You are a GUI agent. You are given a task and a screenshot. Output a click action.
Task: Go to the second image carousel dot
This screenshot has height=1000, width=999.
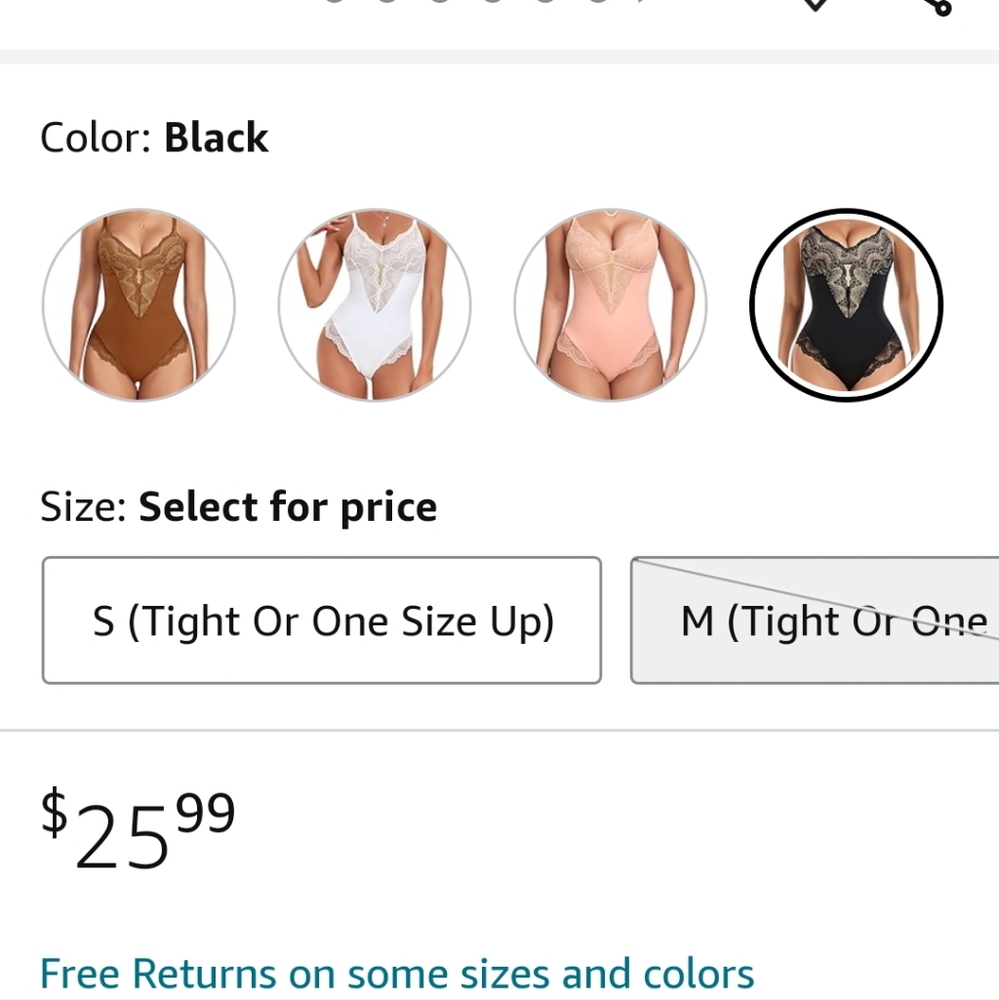[x=387, y=1]
